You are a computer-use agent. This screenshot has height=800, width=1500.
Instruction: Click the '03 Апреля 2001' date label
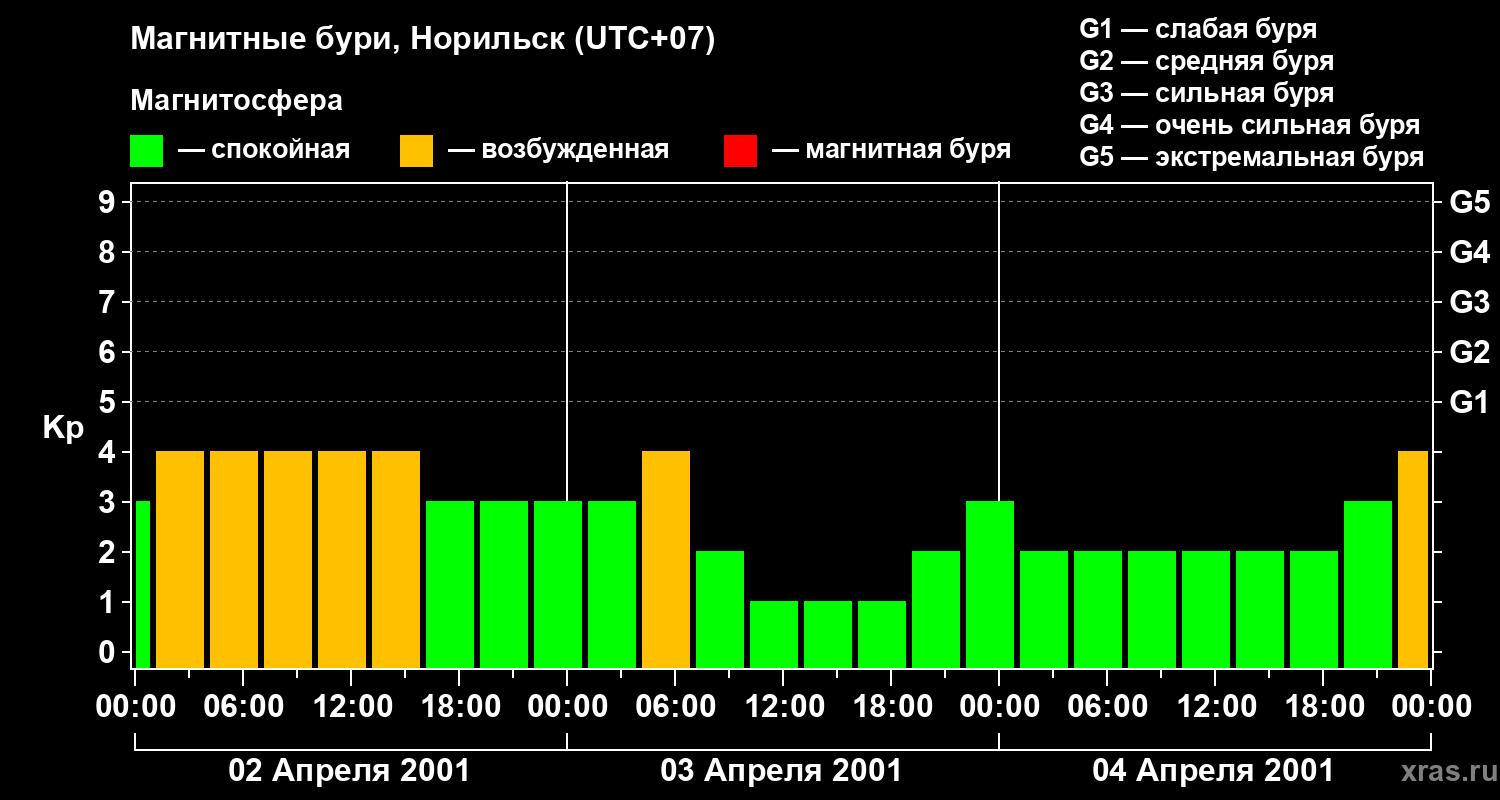[781, 770]
